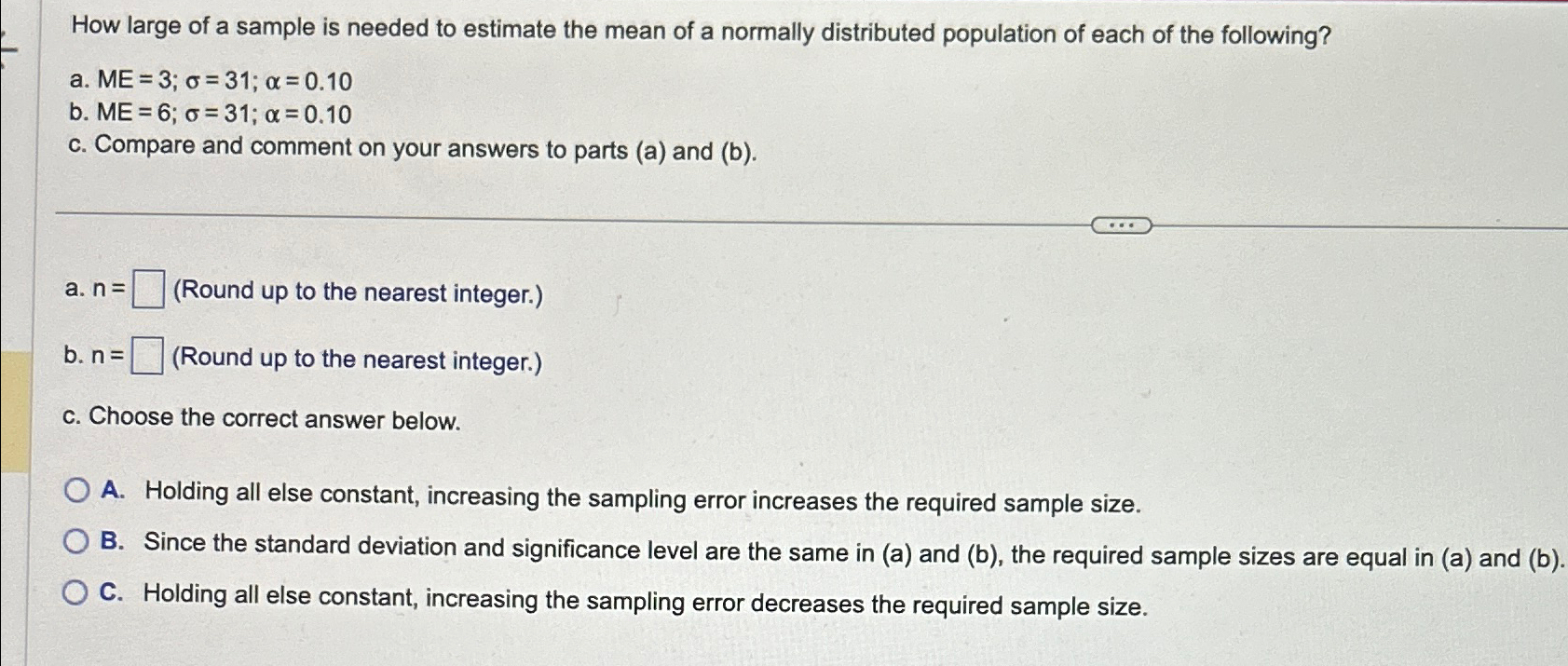Choose answer B stating sample sizes are equal
Image resolution: width=1568 pixels, height=666 pixels.
click(x=78, y=542)
